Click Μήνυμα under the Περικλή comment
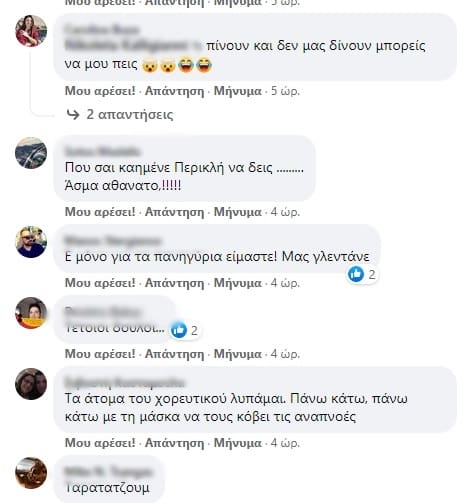Screen dimensions: 464x503 [238, 212]
